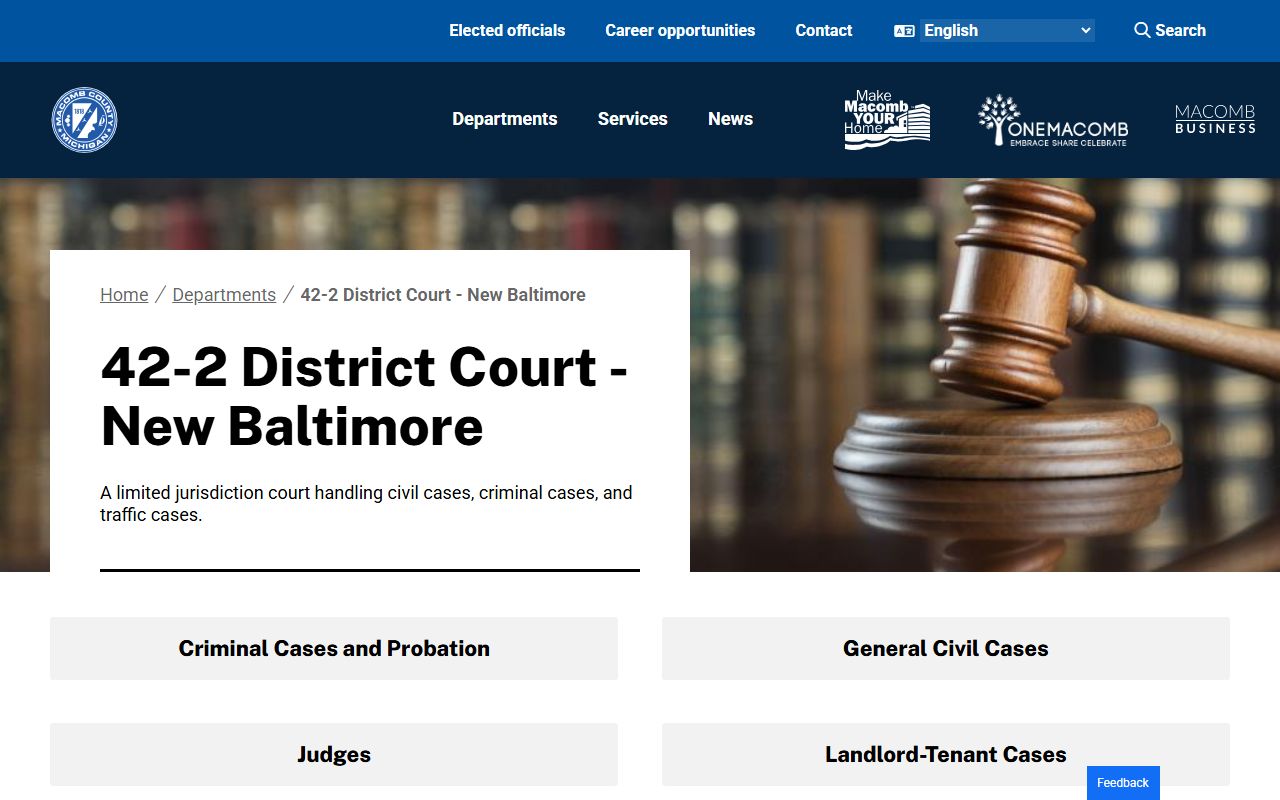Click the 42-2 District Court heading
The height and width of the screenshot is (800, 1280).
pyautogui.click(x=365, y=396)
